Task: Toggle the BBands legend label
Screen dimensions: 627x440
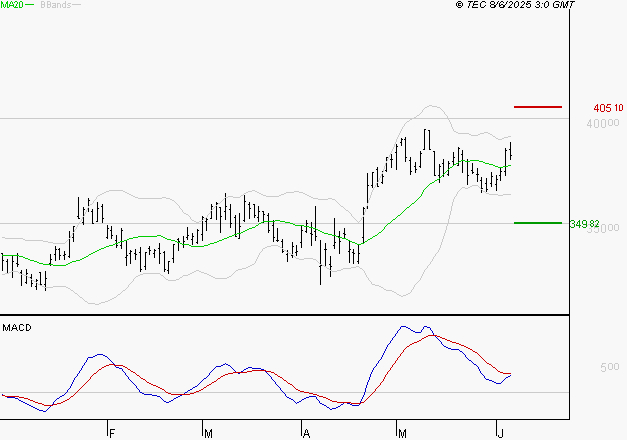Action: 54,5
